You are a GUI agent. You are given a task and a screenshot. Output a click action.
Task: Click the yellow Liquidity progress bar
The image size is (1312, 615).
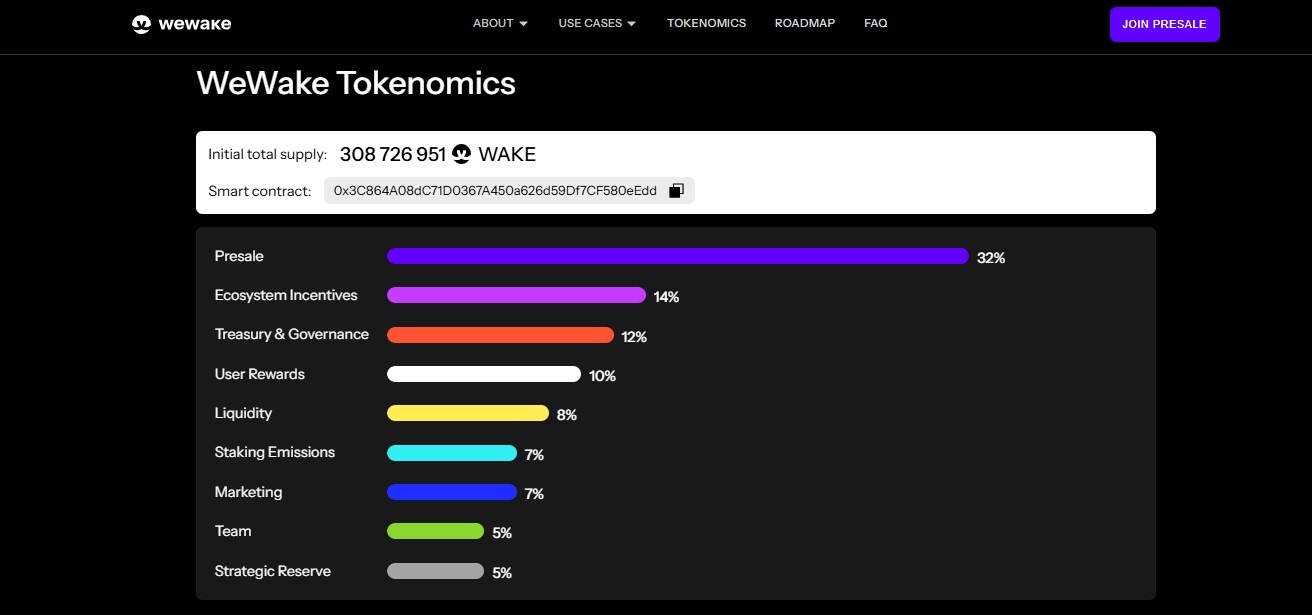pyautogui.click(x=467, y=412)
